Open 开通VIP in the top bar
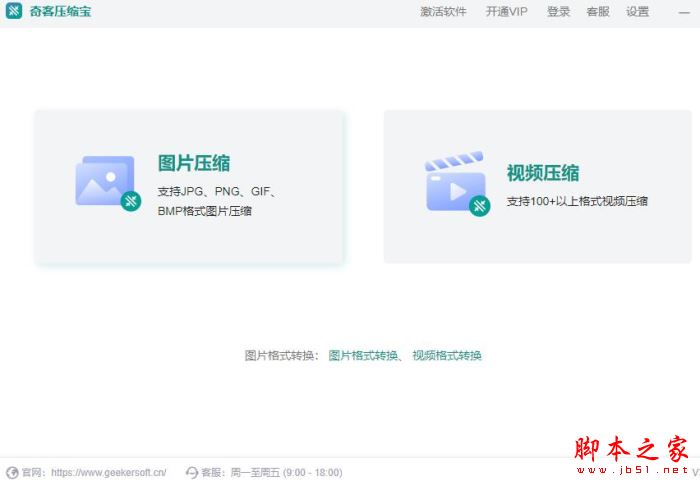This screenshot has width=700, height=481. (506, 12)
